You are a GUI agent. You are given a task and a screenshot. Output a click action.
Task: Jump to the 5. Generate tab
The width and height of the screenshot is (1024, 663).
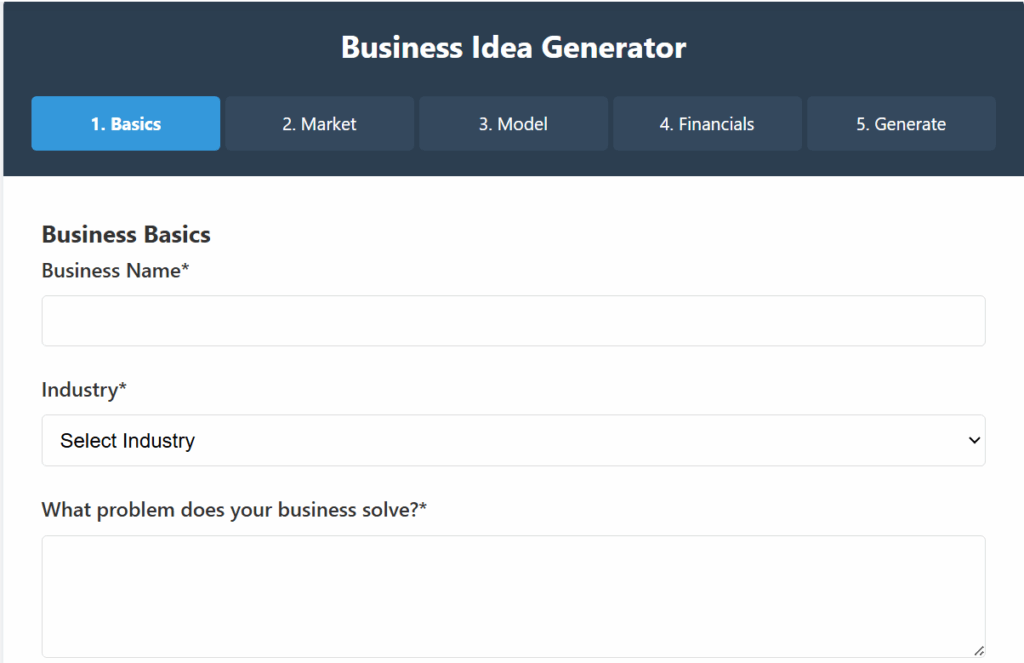pyautogui.click(x=901, y=124)
